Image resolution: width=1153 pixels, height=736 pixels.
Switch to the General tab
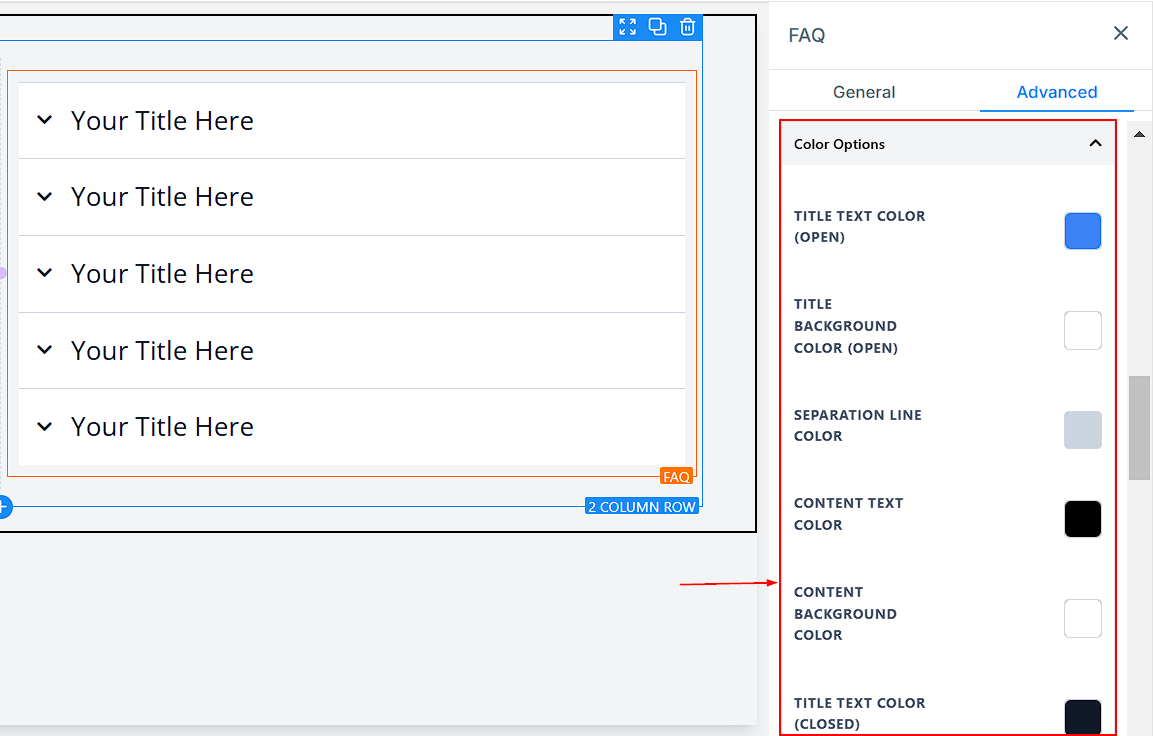(864, 92)
